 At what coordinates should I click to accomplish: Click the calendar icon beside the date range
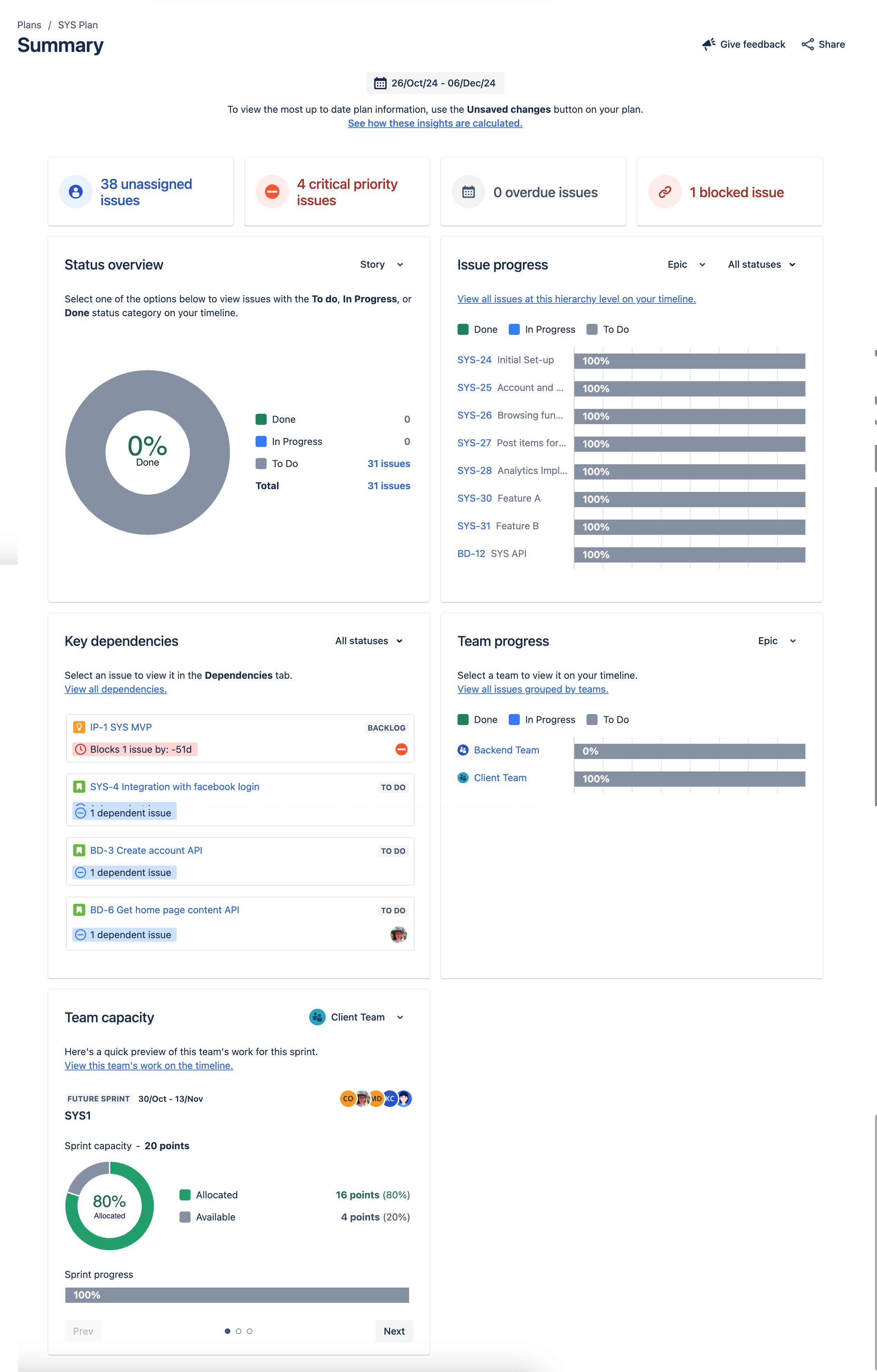(x=380, y=83)
